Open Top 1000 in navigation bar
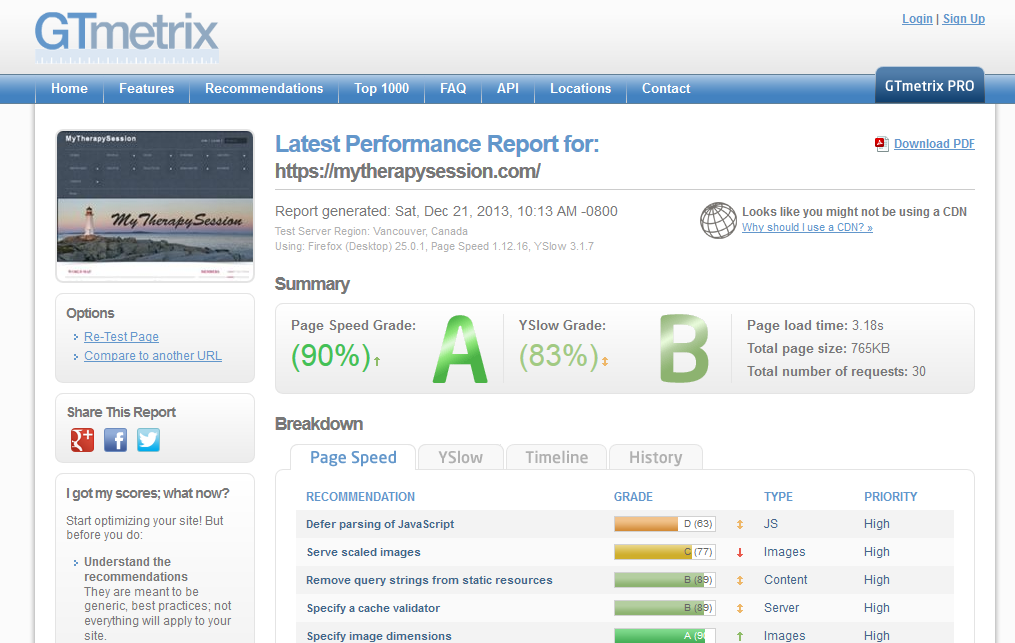 coord(381,89)
